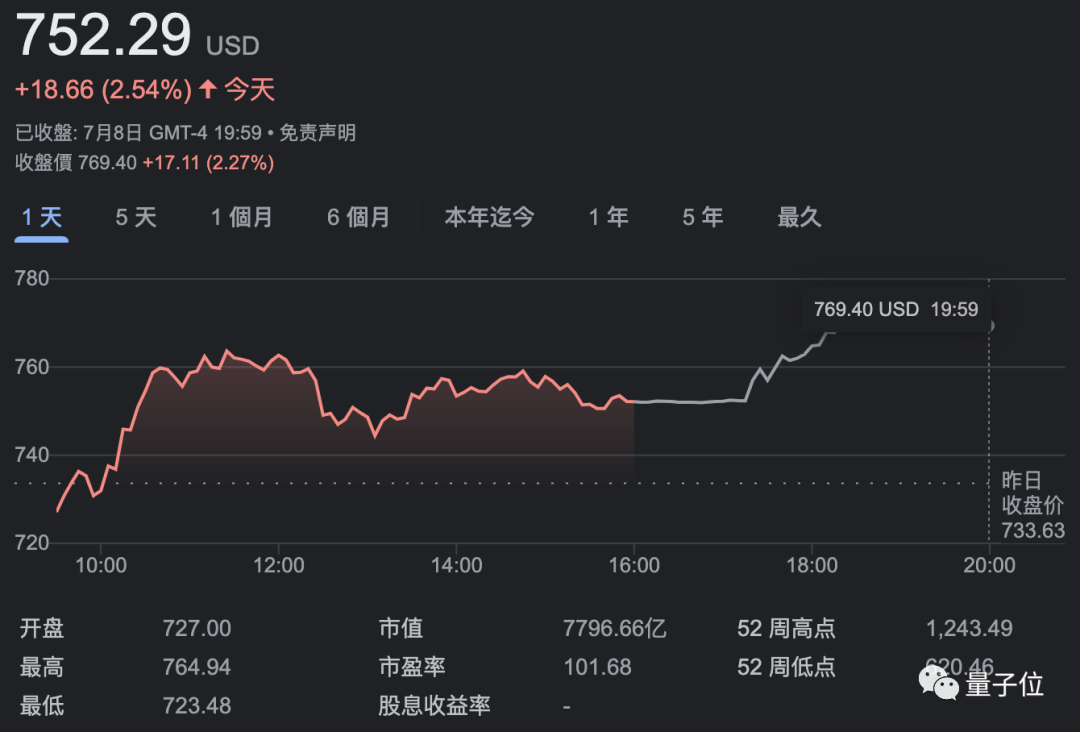The width and height of the screenshot is (1080, 732).
Task: Select the 1 天 time range tab
Action: pyautogui.click(x=42, y=217)
